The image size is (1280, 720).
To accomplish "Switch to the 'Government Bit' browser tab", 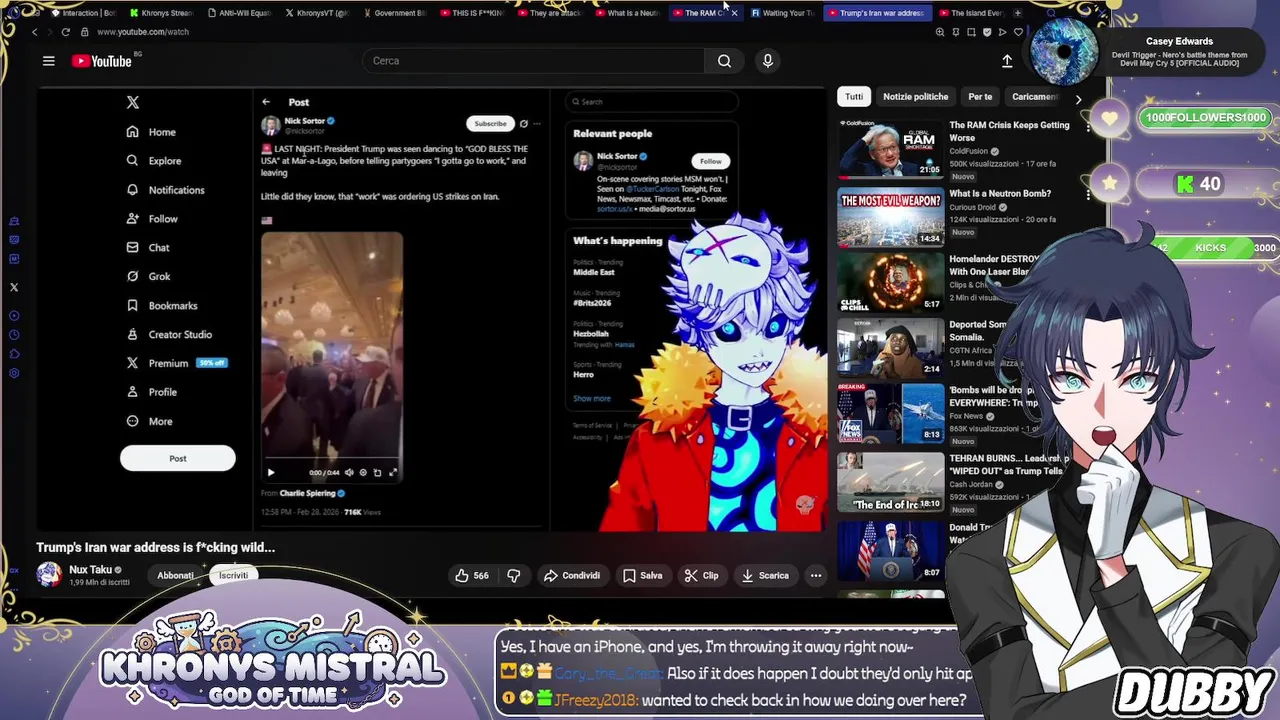I will point(394,13).
